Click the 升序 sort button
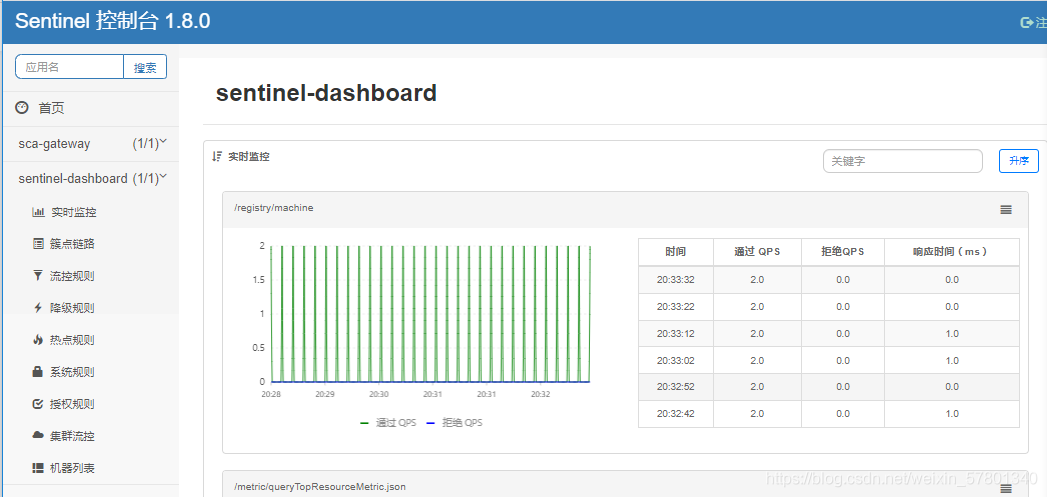The height and width of the screenshot is (497, 1047). [x=1018, y=161]
